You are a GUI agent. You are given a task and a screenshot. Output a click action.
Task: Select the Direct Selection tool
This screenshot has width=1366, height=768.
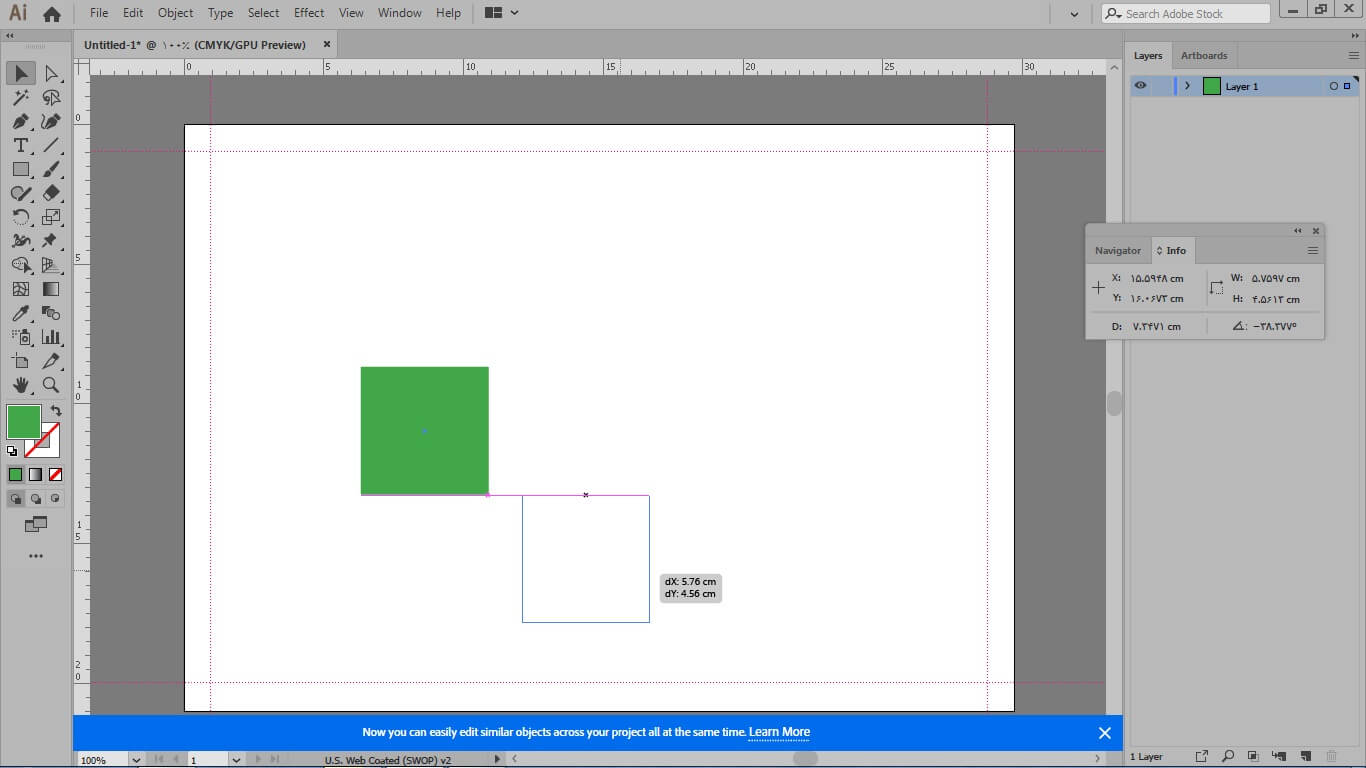(51, 73)
